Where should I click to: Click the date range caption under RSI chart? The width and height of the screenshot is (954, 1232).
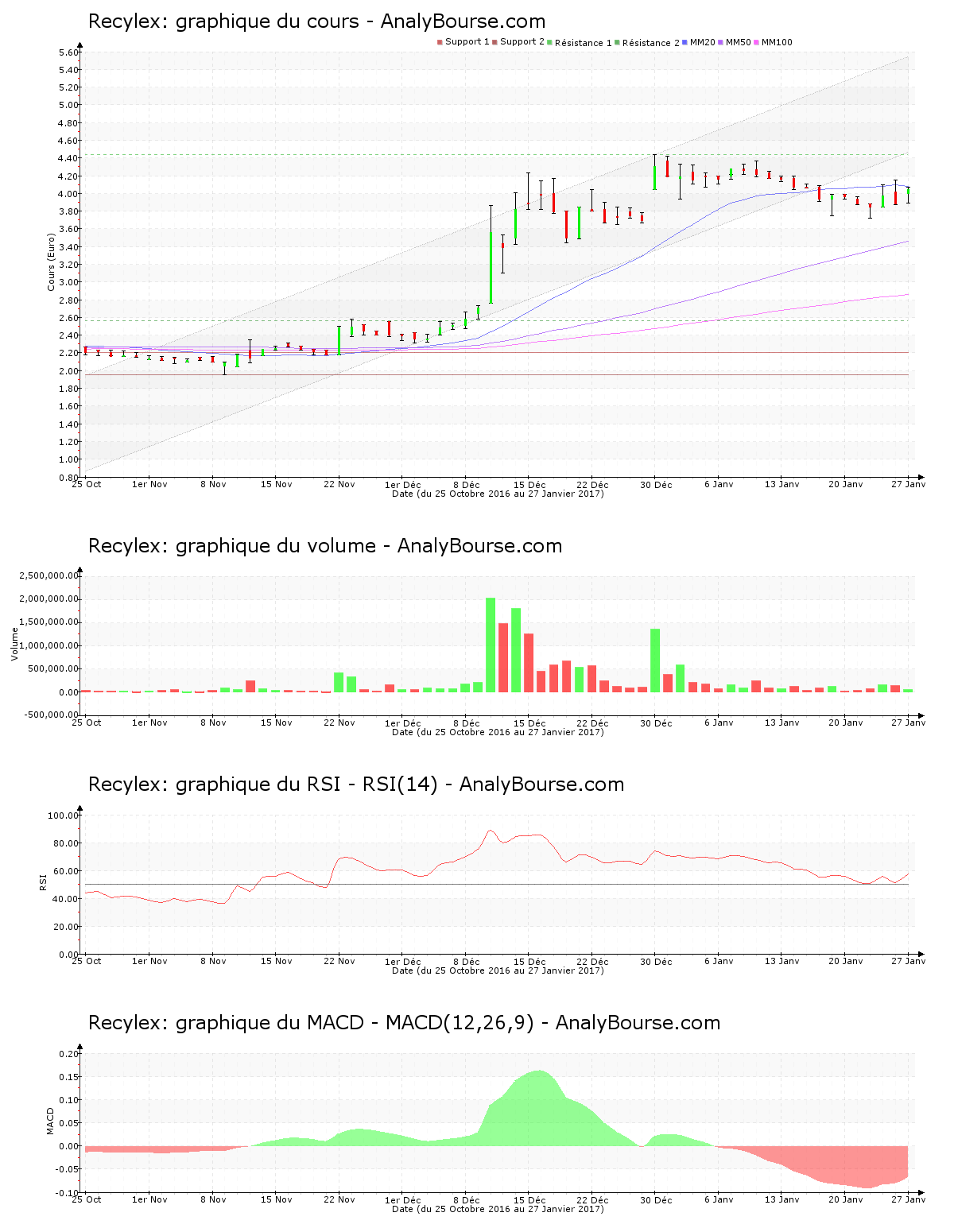498,970
